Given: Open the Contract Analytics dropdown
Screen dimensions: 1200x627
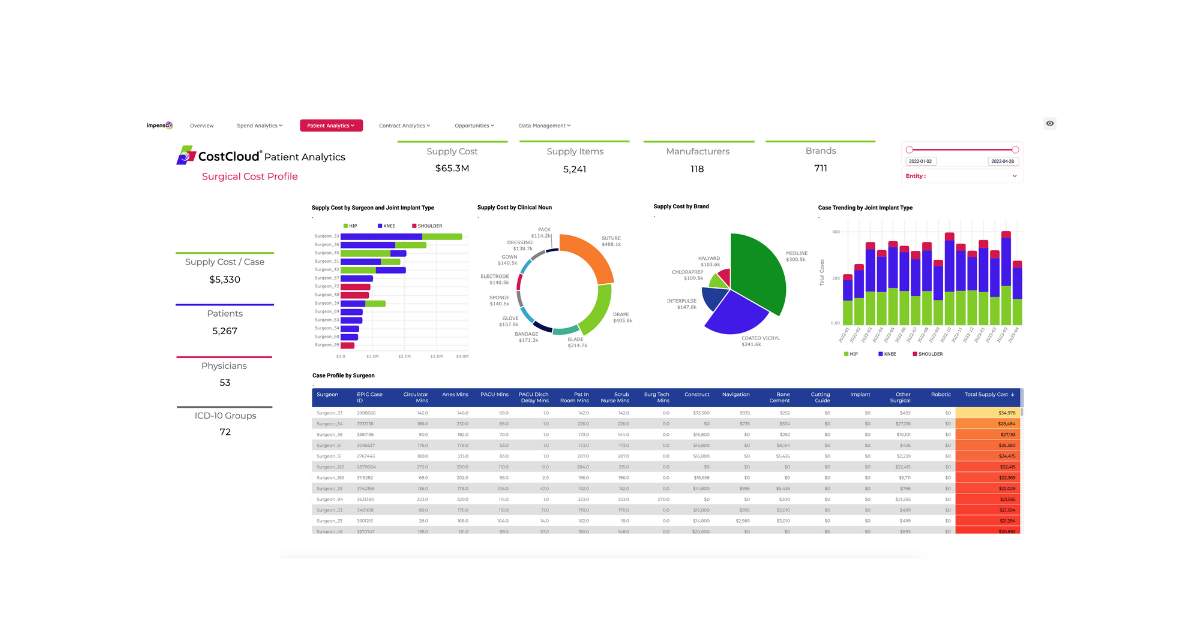Looking at the screenshot, I should [x=404, y=126].
